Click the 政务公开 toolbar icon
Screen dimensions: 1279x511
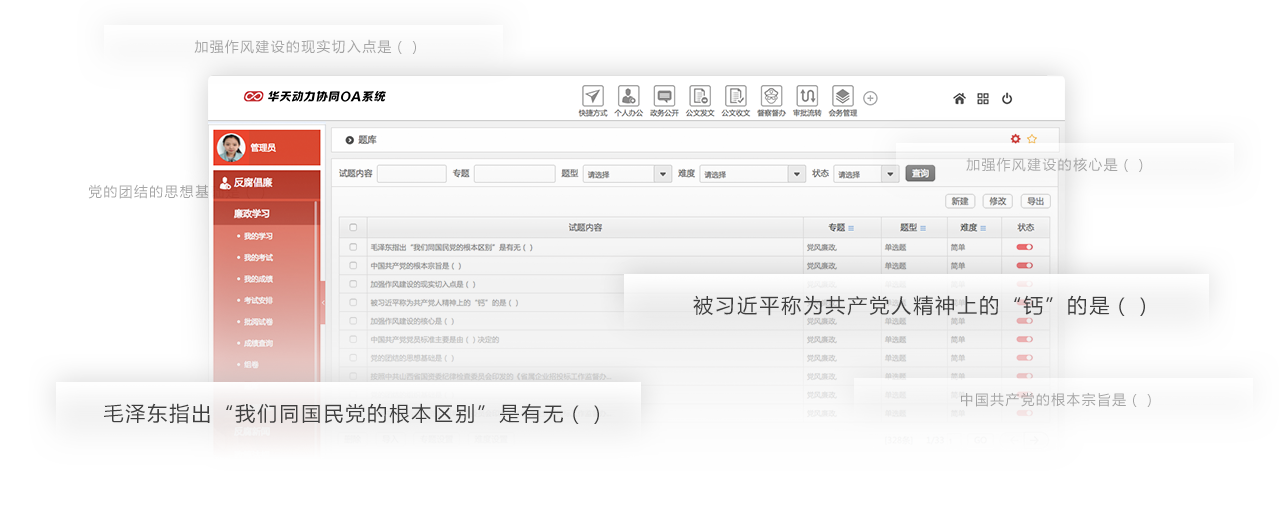click(664, 97)
